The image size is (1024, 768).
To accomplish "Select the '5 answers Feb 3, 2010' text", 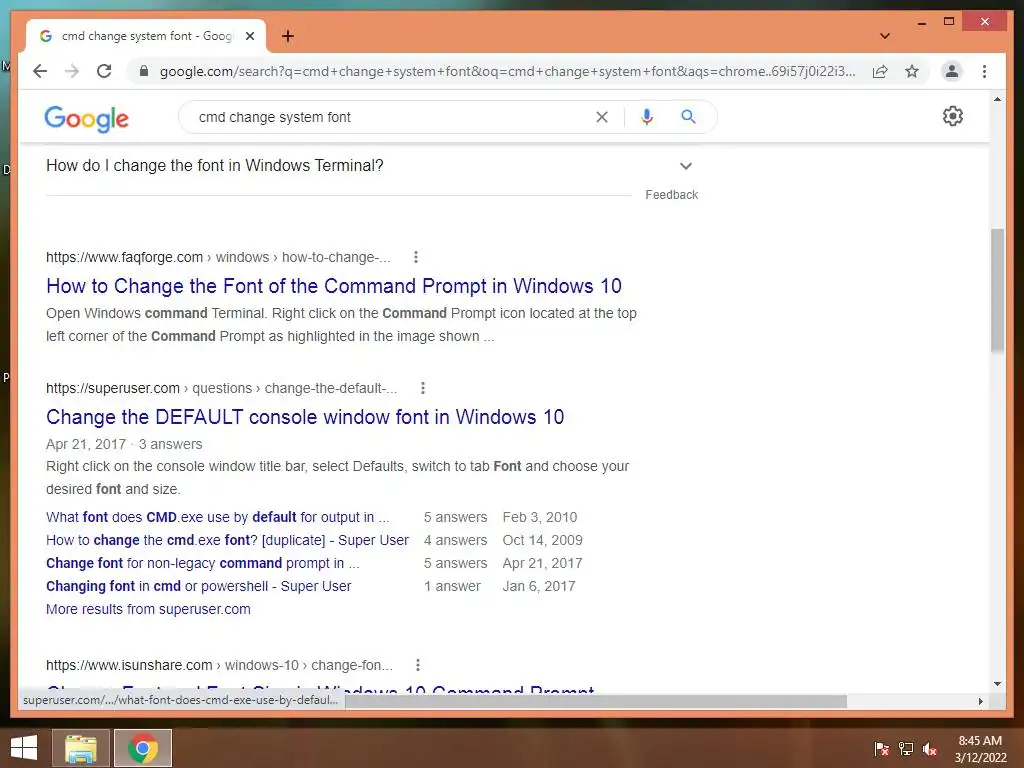I will click(500, 517).
